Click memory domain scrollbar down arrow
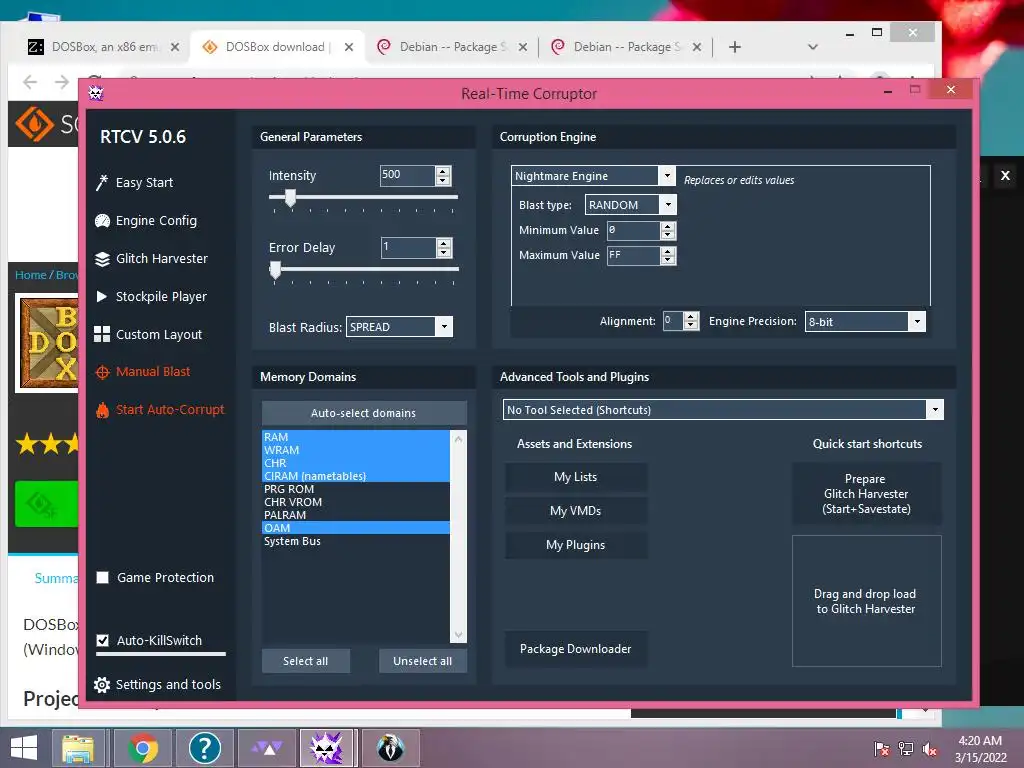 (458, 635)
